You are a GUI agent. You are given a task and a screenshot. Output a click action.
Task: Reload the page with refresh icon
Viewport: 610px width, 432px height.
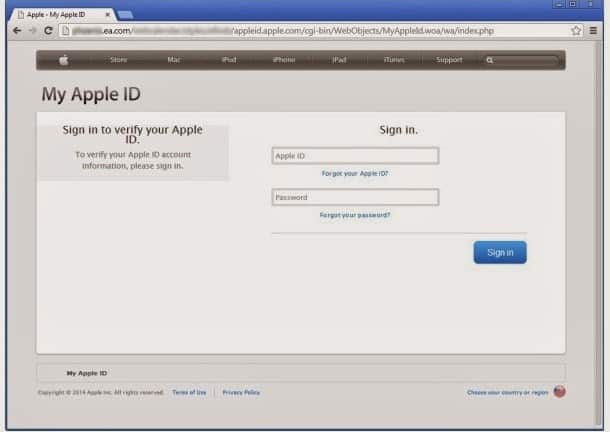(x=48, y=30)
